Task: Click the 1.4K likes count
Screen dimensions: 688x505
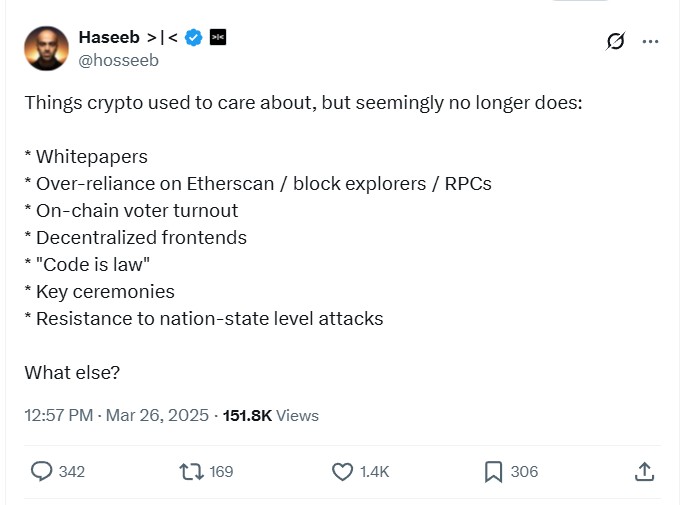Action: tap(374, 471)
